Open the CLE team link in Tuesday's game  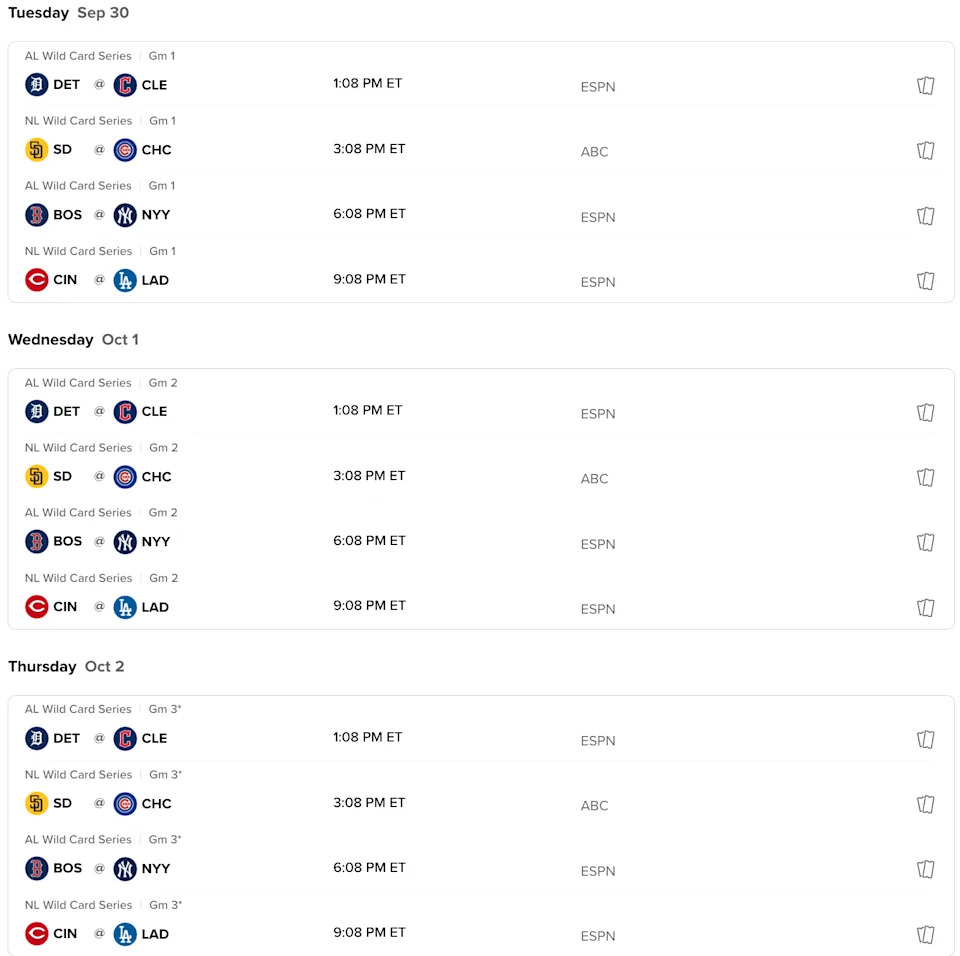click(x=154, y=85)
